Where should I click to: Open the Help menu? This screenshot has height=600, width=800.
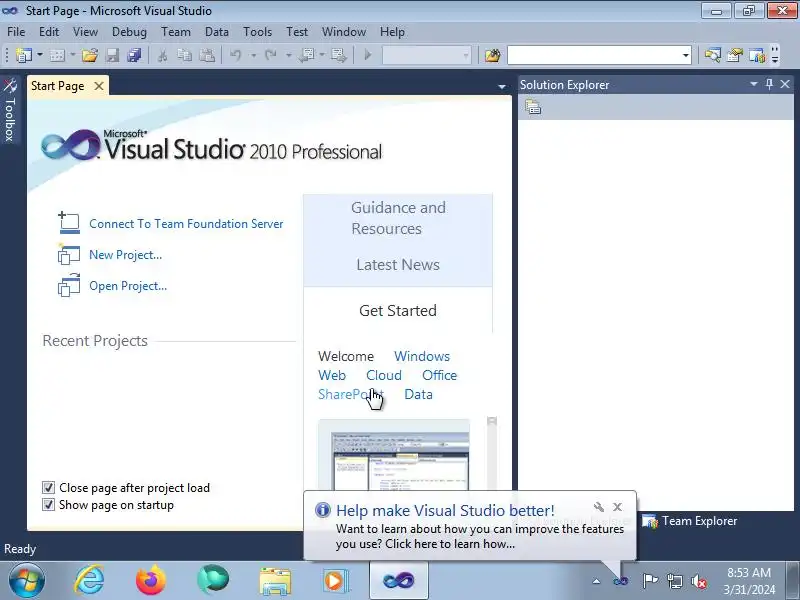392,32
